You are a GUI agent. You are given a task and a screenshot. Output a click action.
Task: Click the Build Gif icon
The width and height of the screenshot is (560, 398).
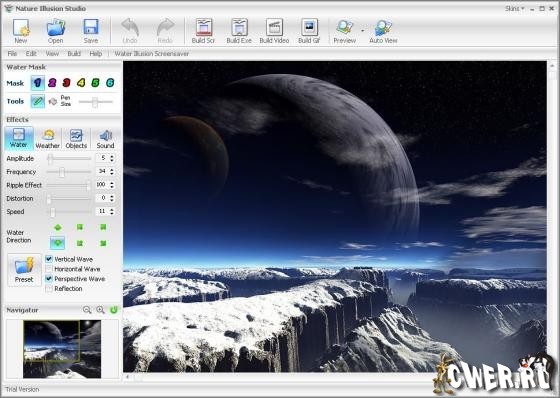(309, 28)
